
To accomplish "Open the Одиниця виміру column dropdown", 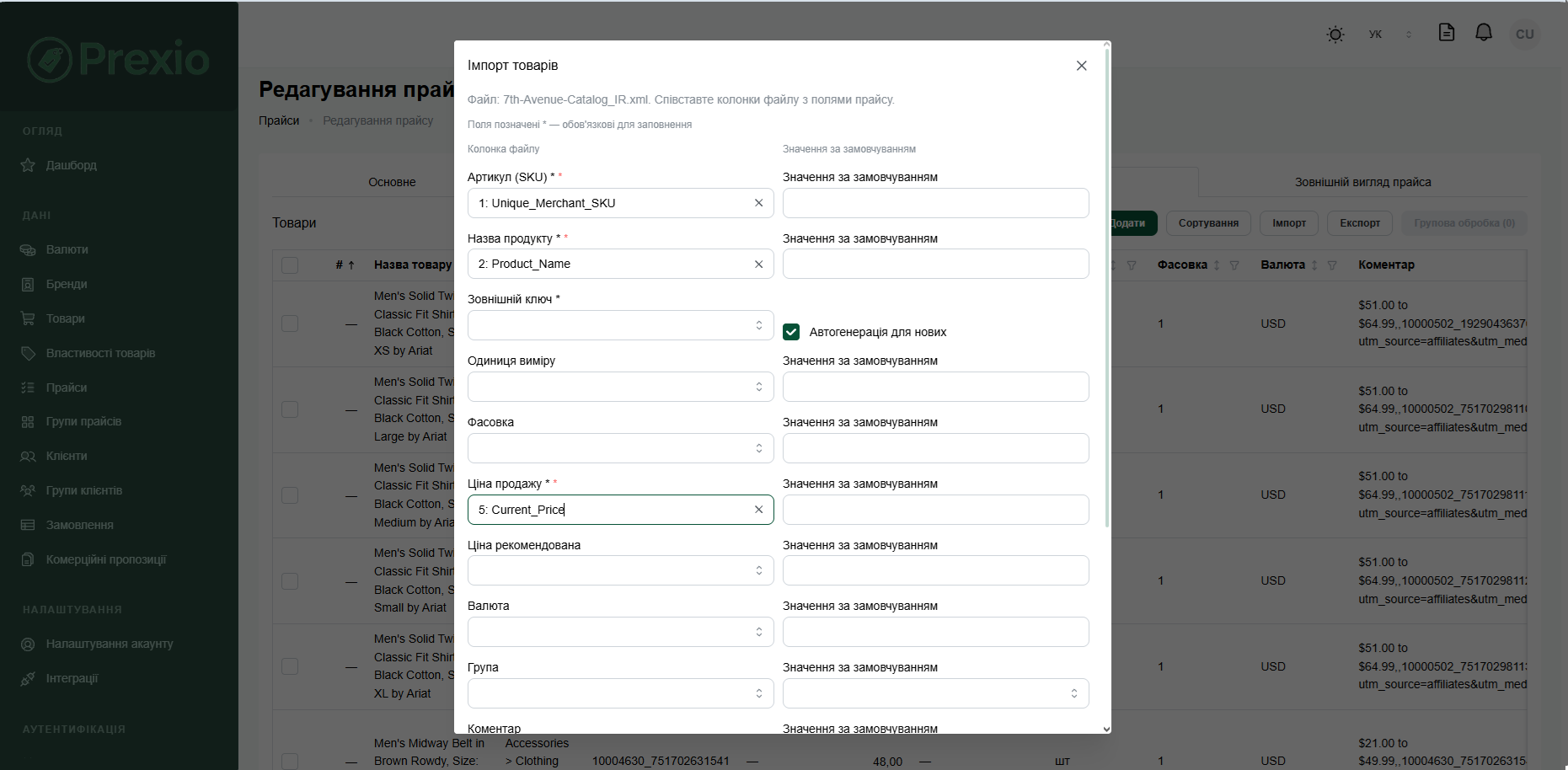I will [x=620, y=387].
